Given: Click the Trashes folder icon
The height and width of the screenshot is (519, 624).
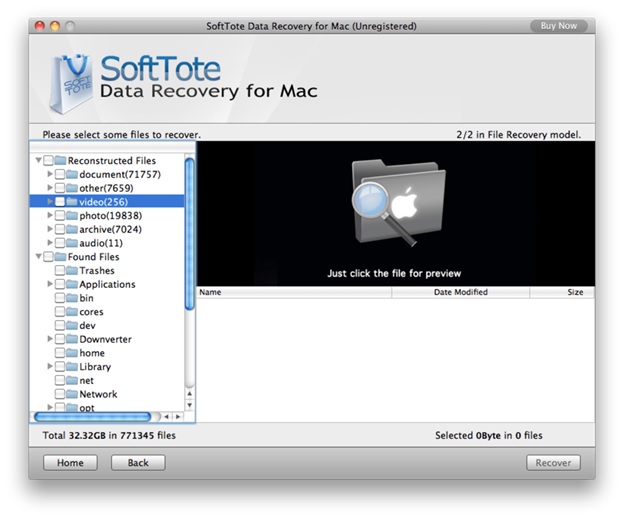Looking at the screenshot, I should 72,270.
